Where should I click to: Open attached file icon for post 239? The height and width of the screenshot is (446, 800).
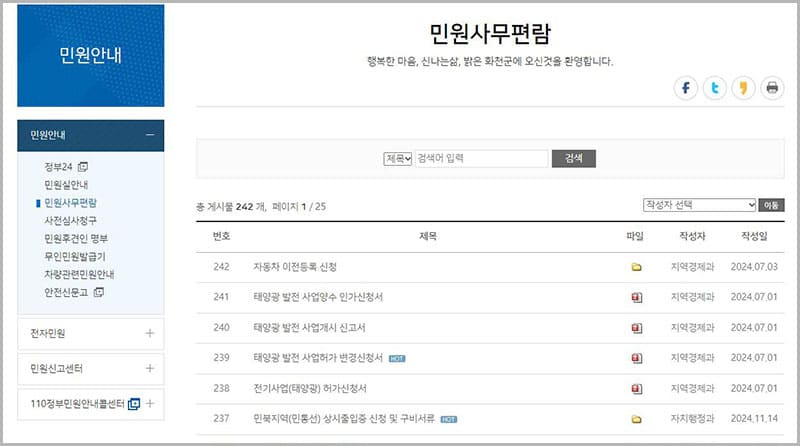(x=636, y=358)
